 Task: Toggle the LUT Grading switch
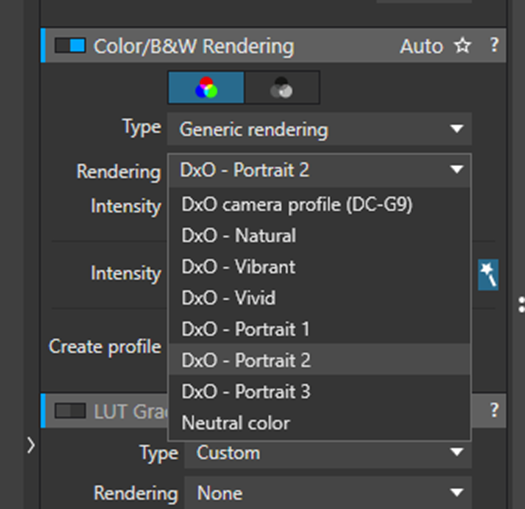tap(70, 411)
